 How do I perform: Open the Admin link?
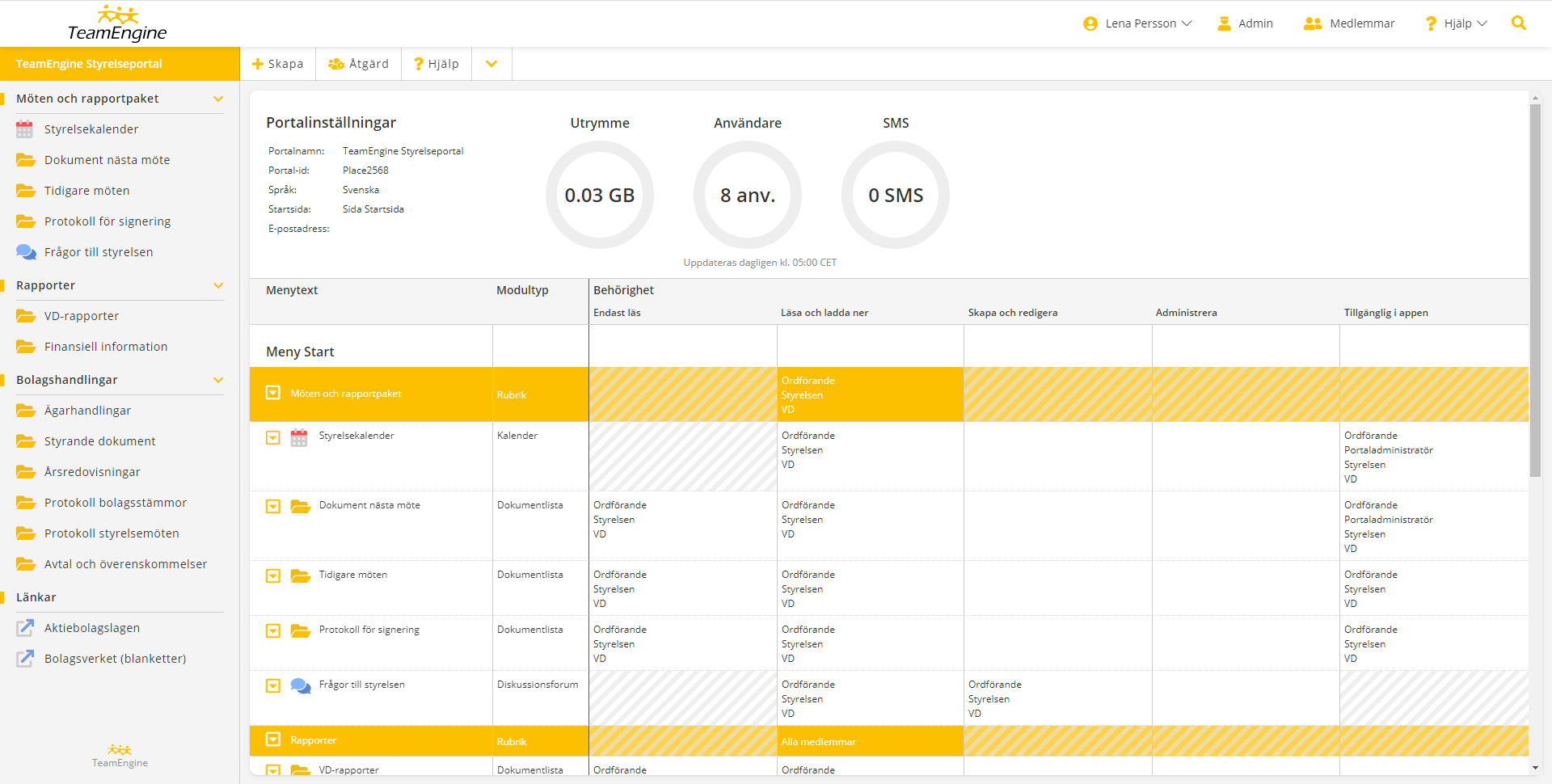(x=1246, y=23)
